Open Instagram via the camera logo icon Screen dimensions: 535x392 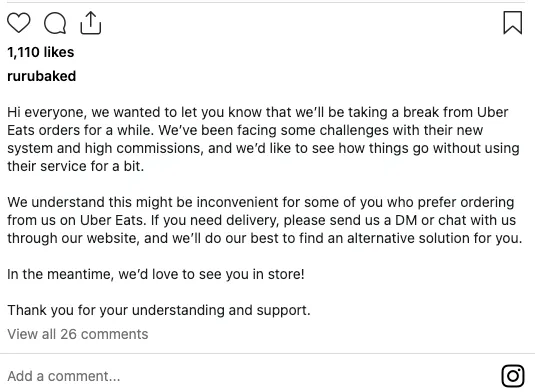coord(513,376)
